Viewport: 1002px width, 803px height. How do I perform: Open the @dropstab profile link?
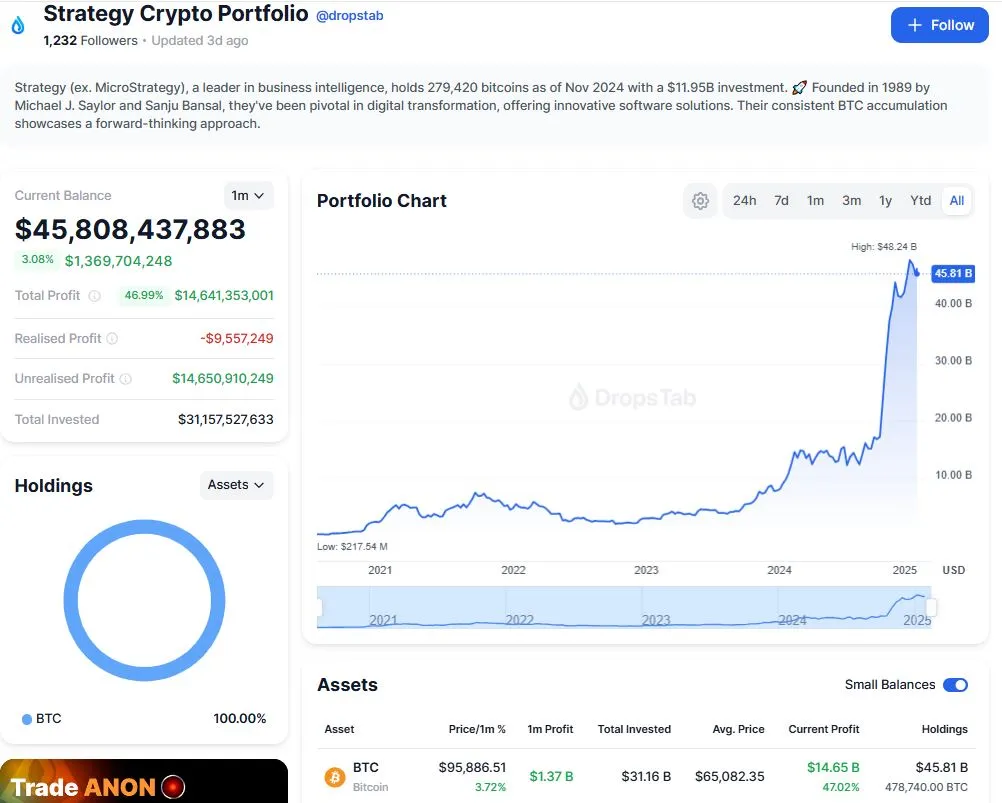[350, 15]
